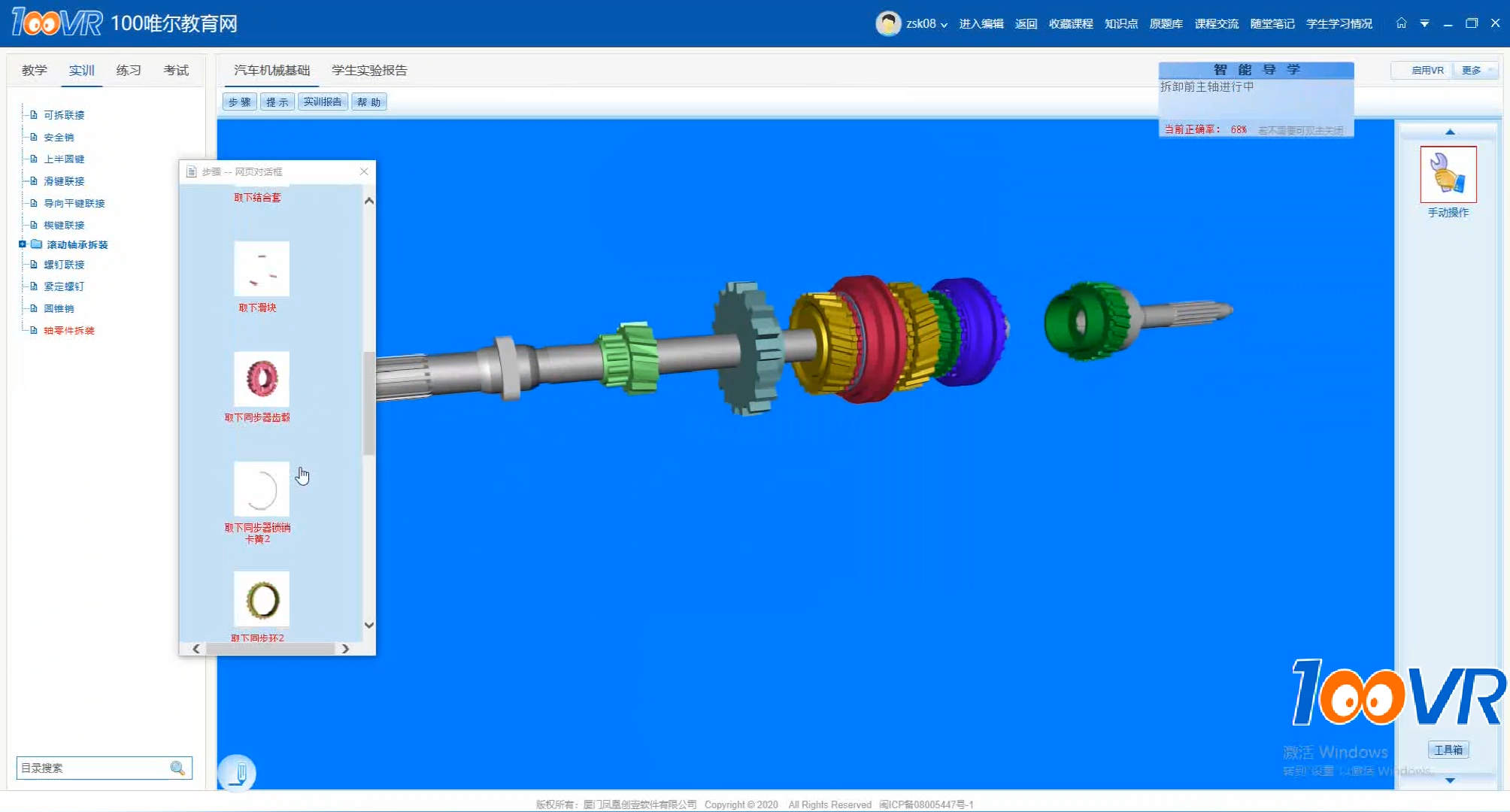Select 轴零件拆装 tree item
The height and width of the screenshot is (812, 1510).
click(69, 330)
